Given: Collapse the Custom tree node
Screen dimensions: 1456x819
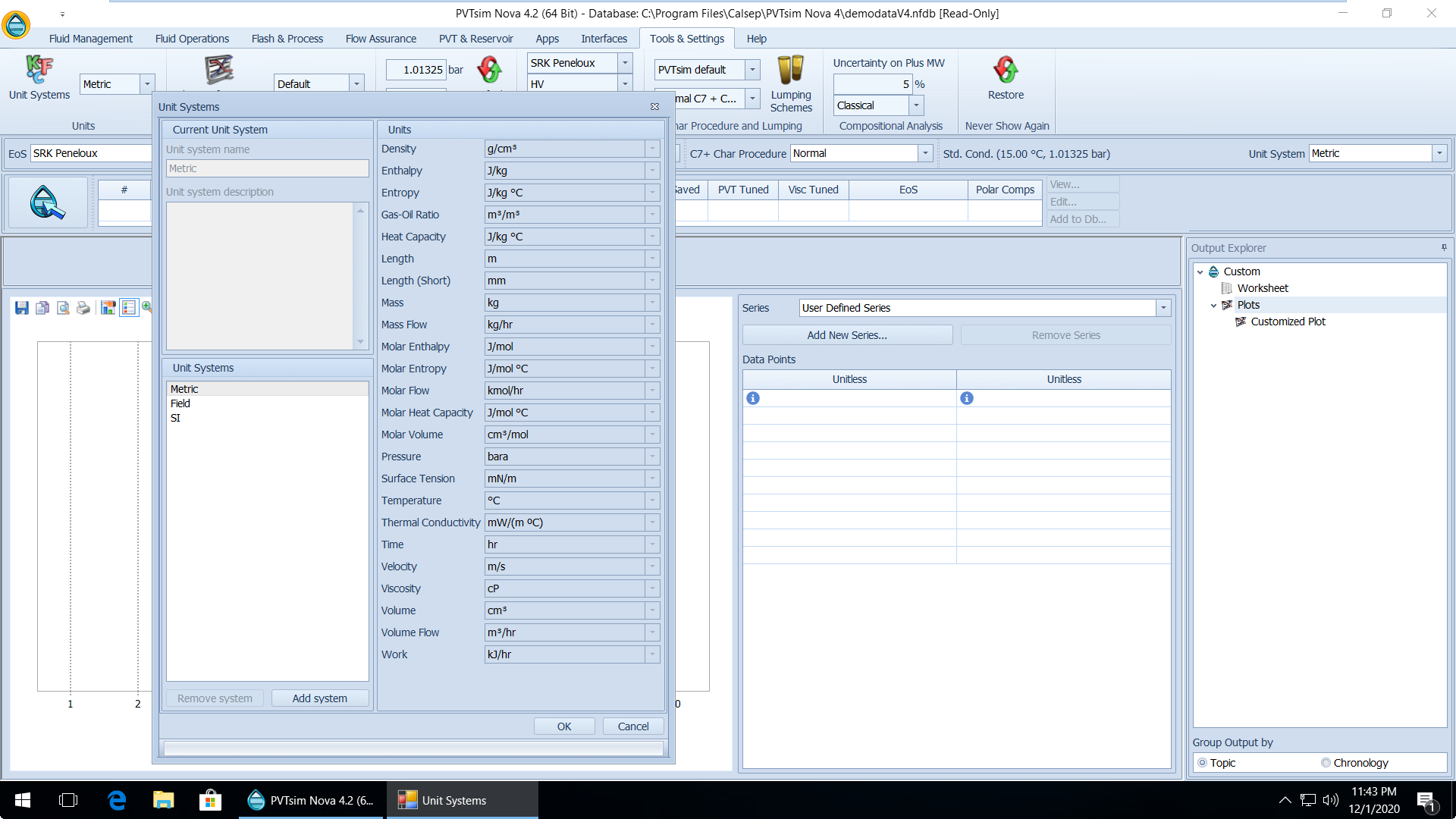Looking at the screenshot, I should pos(1200,271).
